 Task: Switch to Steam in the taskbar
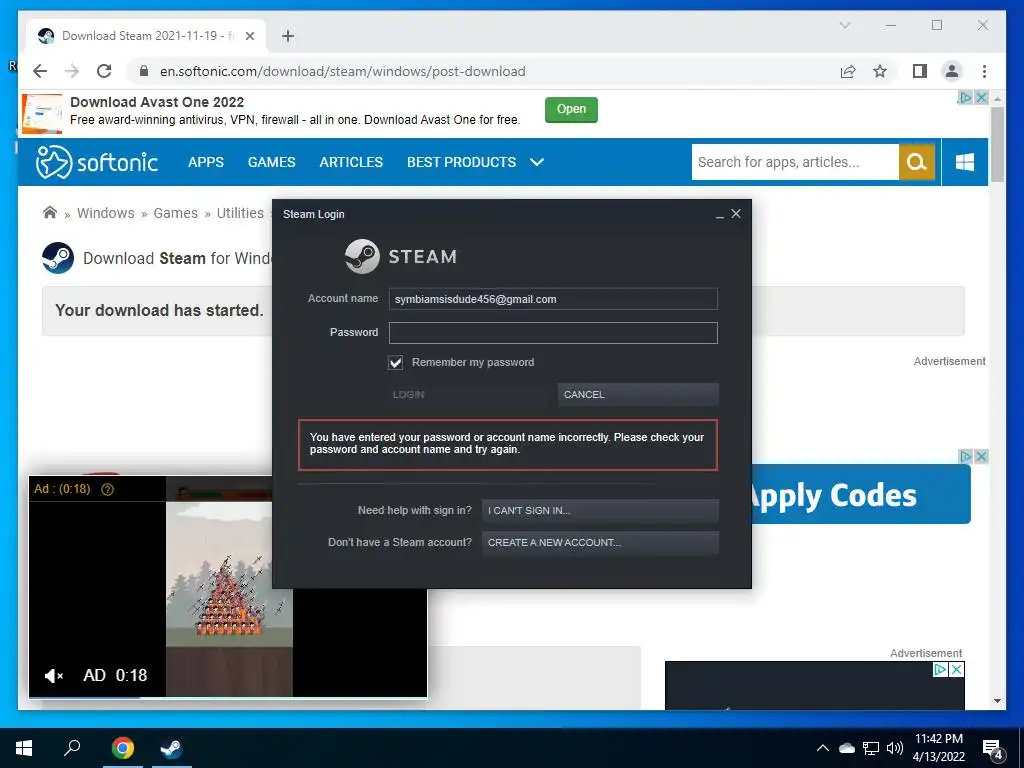[172, 748]
